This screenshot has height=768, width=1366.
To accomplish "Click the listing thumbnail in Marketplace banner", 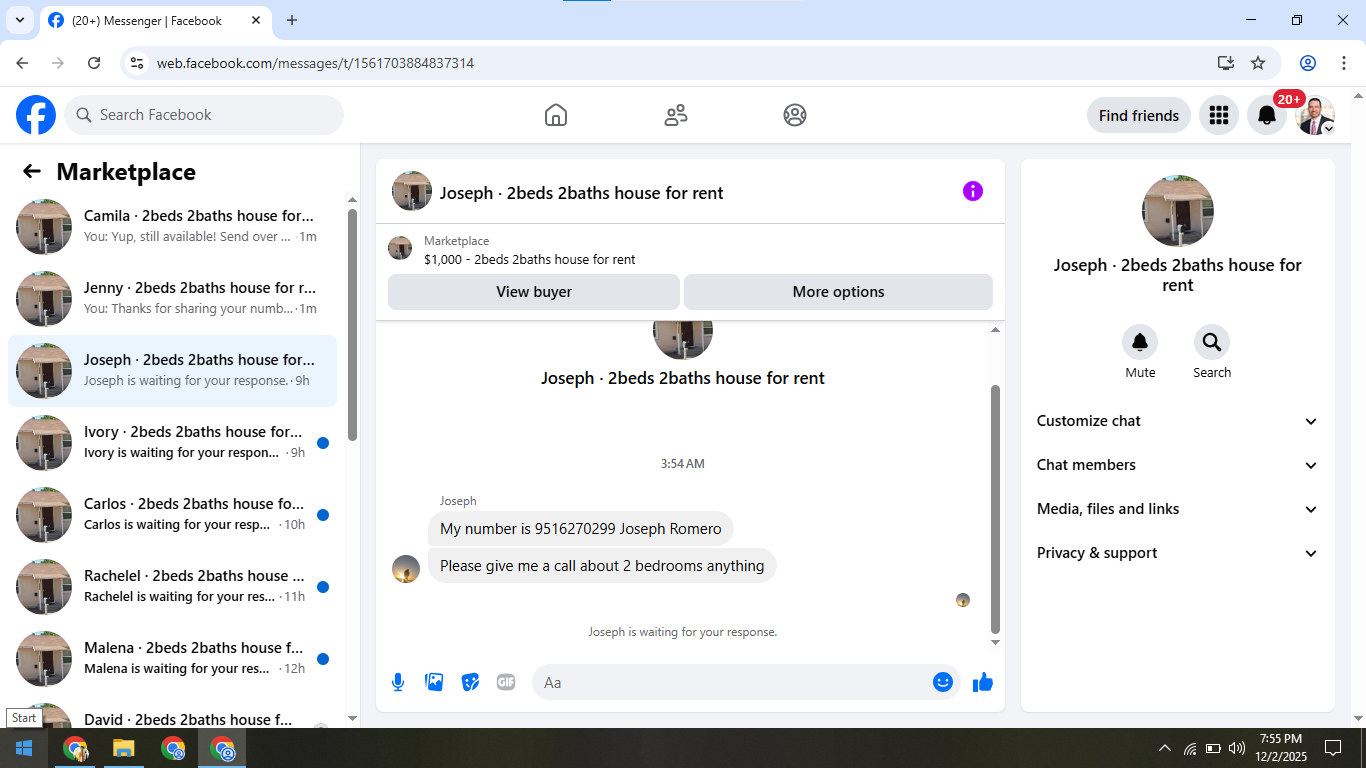I will (x=400, y=248).
